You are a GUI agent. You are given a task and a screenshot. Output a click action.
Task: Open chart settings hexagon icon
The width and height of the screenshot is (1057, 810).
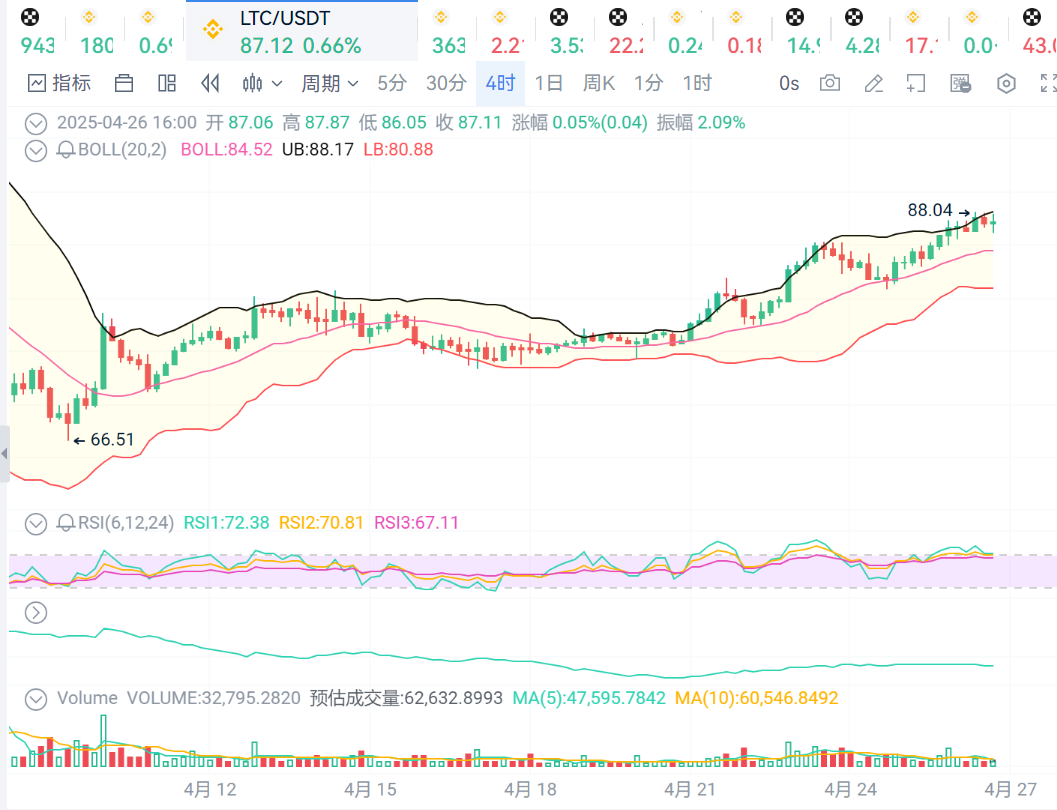1006,83
